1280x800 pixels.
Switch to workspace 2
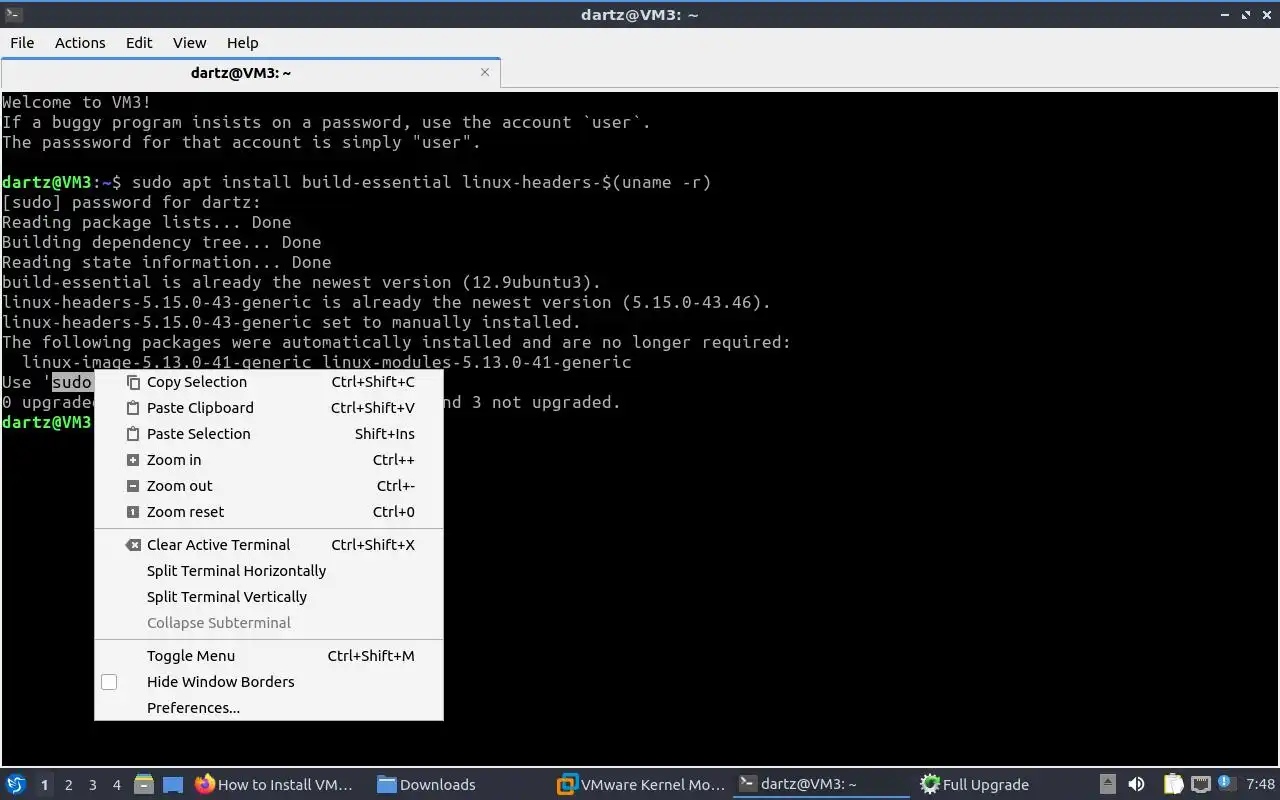click(x=69, y=785)
